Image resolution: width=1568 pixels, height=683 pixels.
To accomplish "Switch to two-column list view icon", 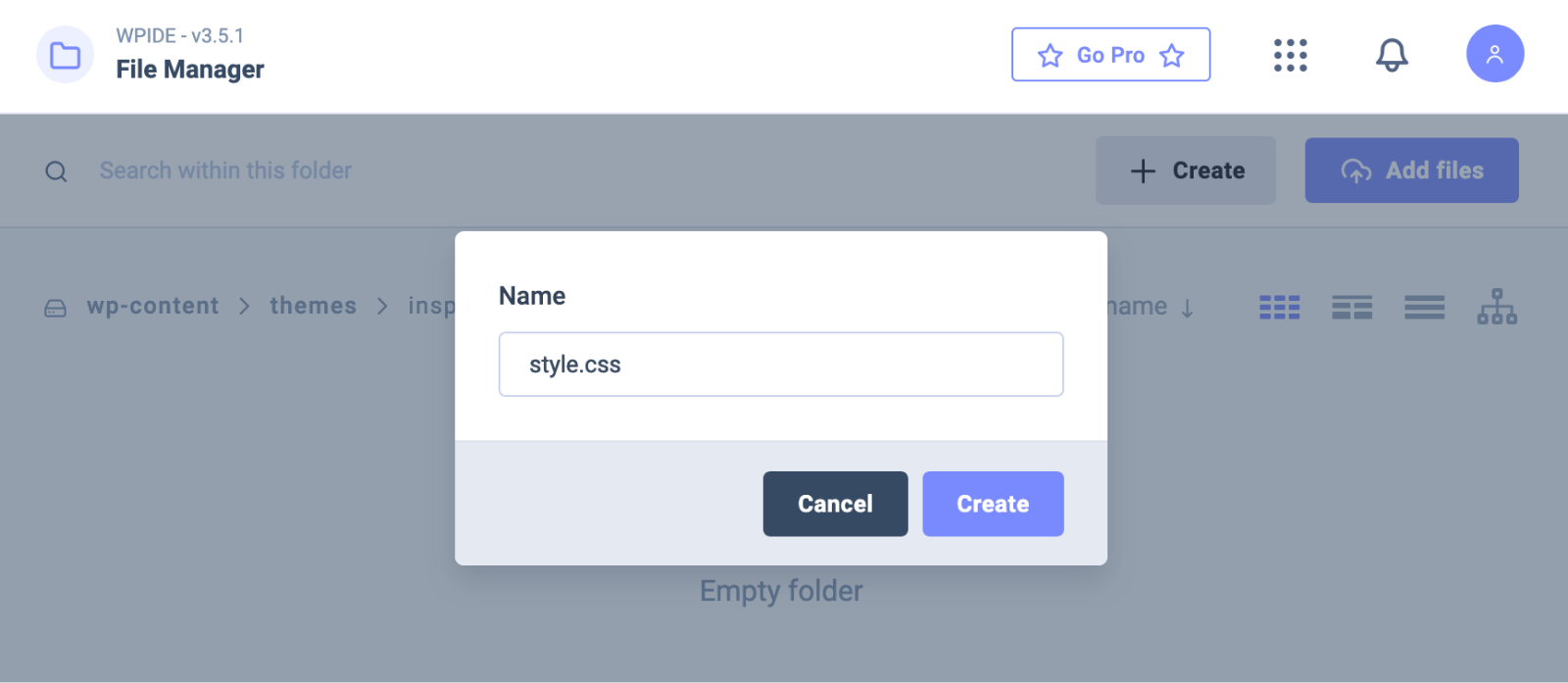I will [1351, 308].
